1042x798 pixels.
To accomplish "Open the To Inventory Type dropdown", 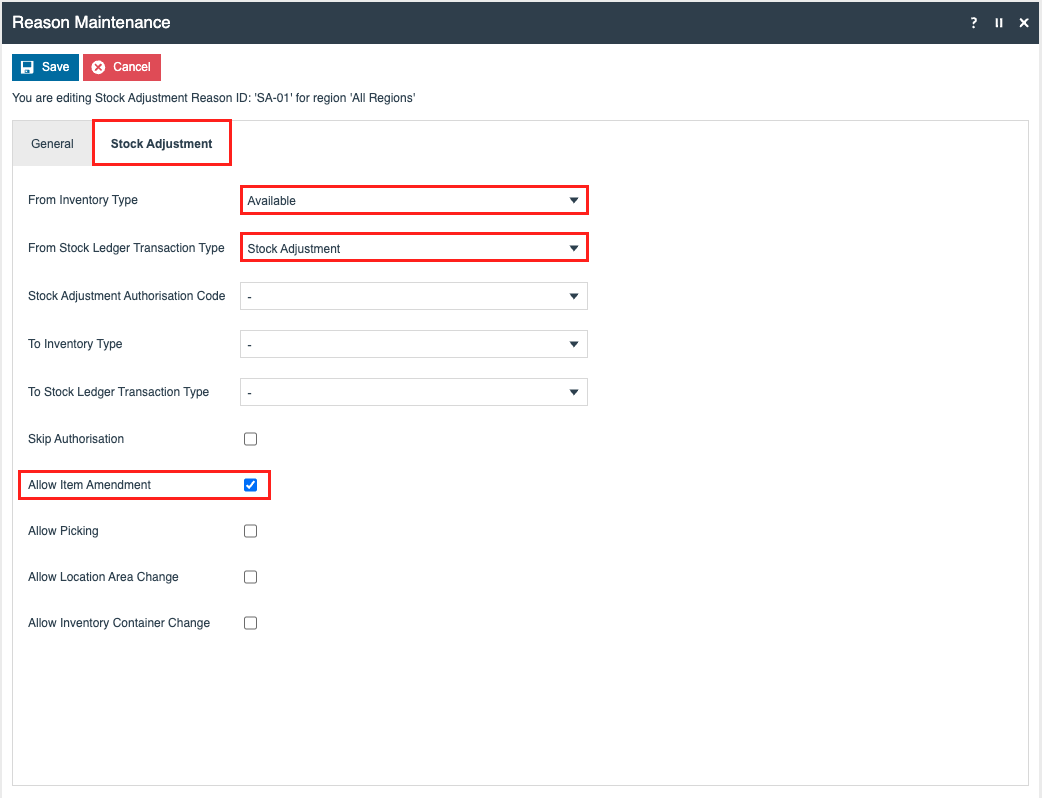I will (413, 344).
